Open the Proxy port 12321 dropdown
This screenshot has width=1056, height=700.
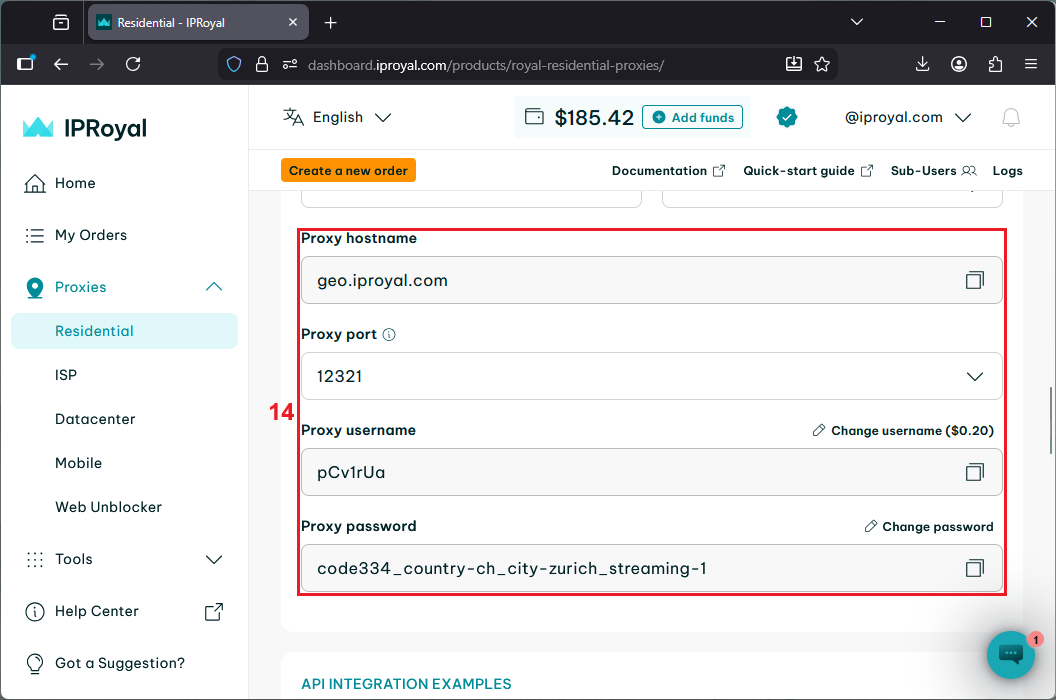pyautogui.click(x=651, y=376)
